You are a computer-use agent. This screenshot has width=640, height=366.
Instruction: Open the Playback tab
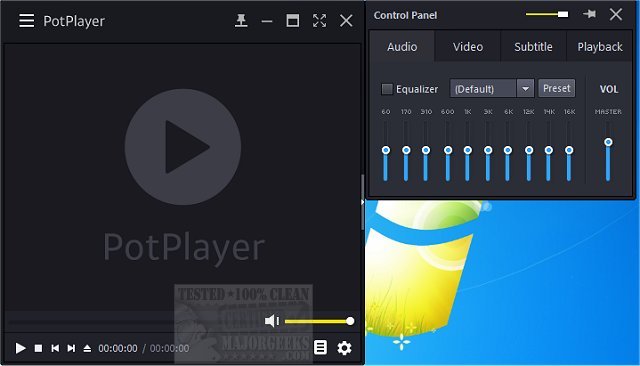click(x=600, y=47)
